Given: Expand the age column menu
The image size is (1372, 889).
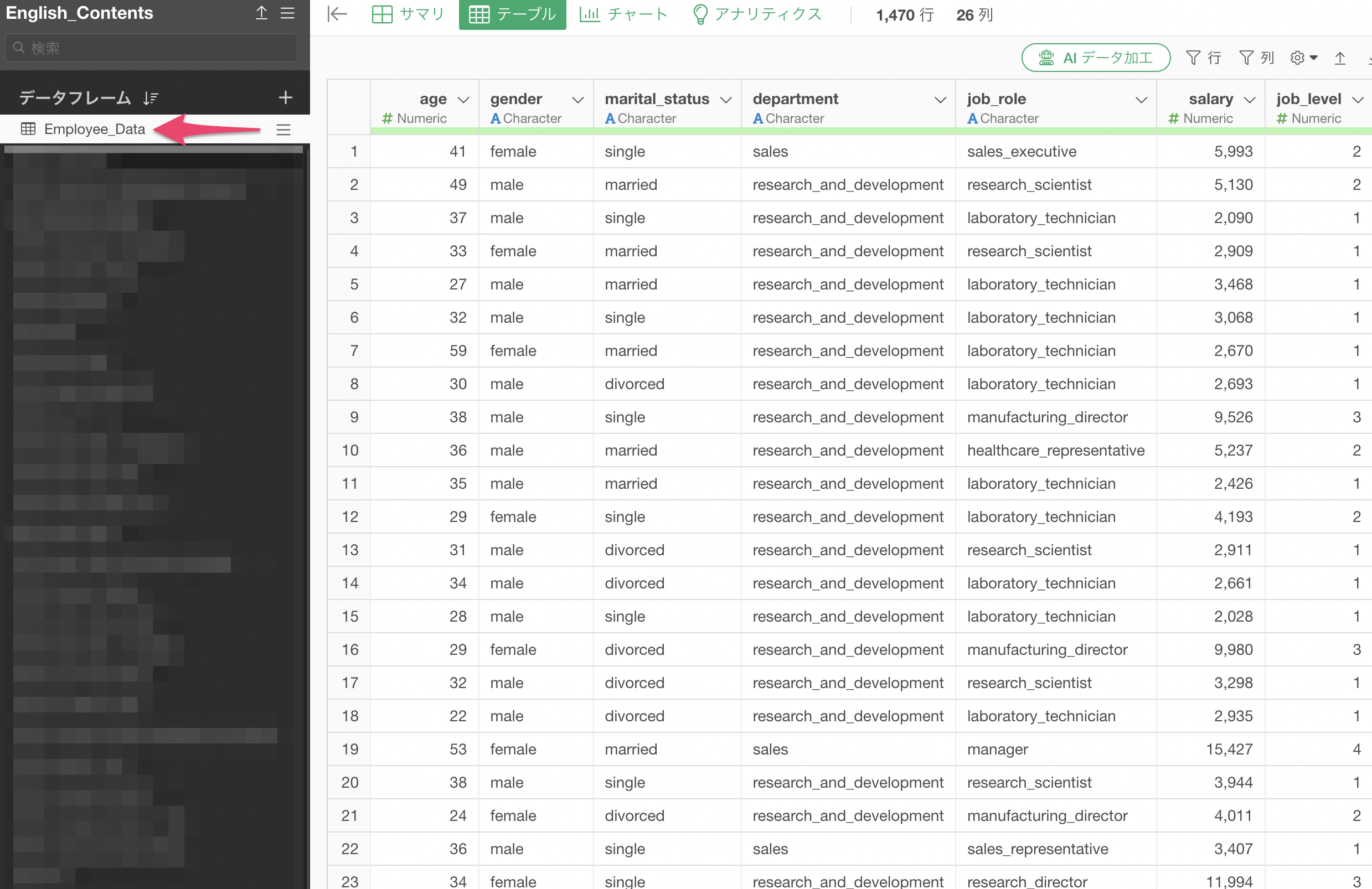Looking at the screenshot, I should pyautogui.click(x=463, y=100).
